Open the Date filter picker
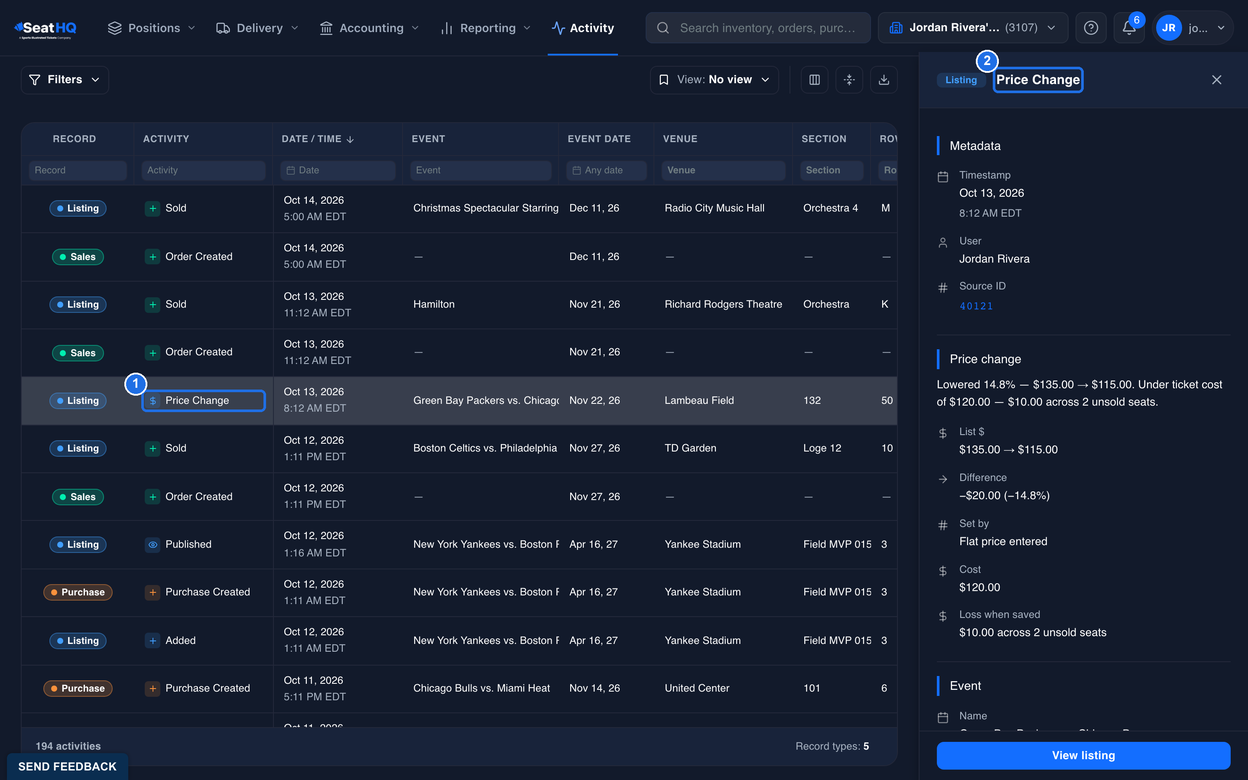Viewport: 1248px width, 780px height. (338, 170)
